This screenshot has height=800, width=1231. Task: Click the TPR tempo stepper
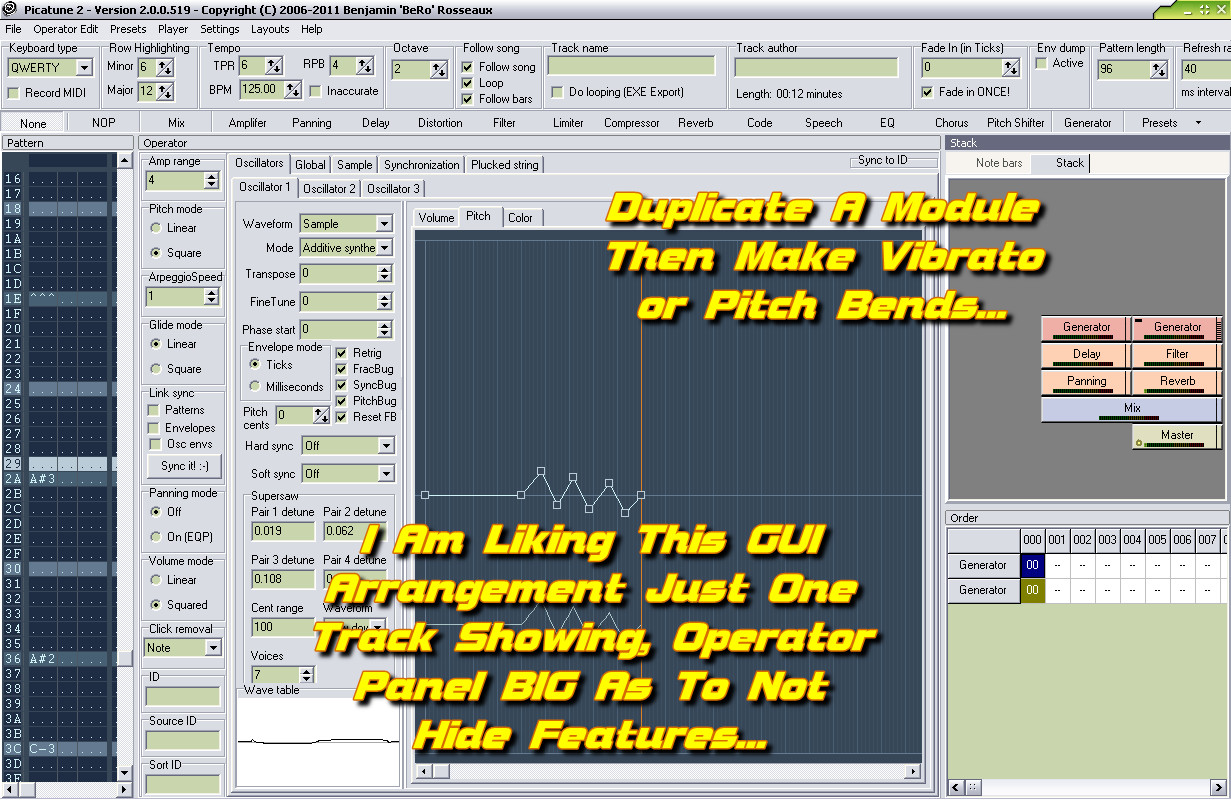click(x=273, y=66)
